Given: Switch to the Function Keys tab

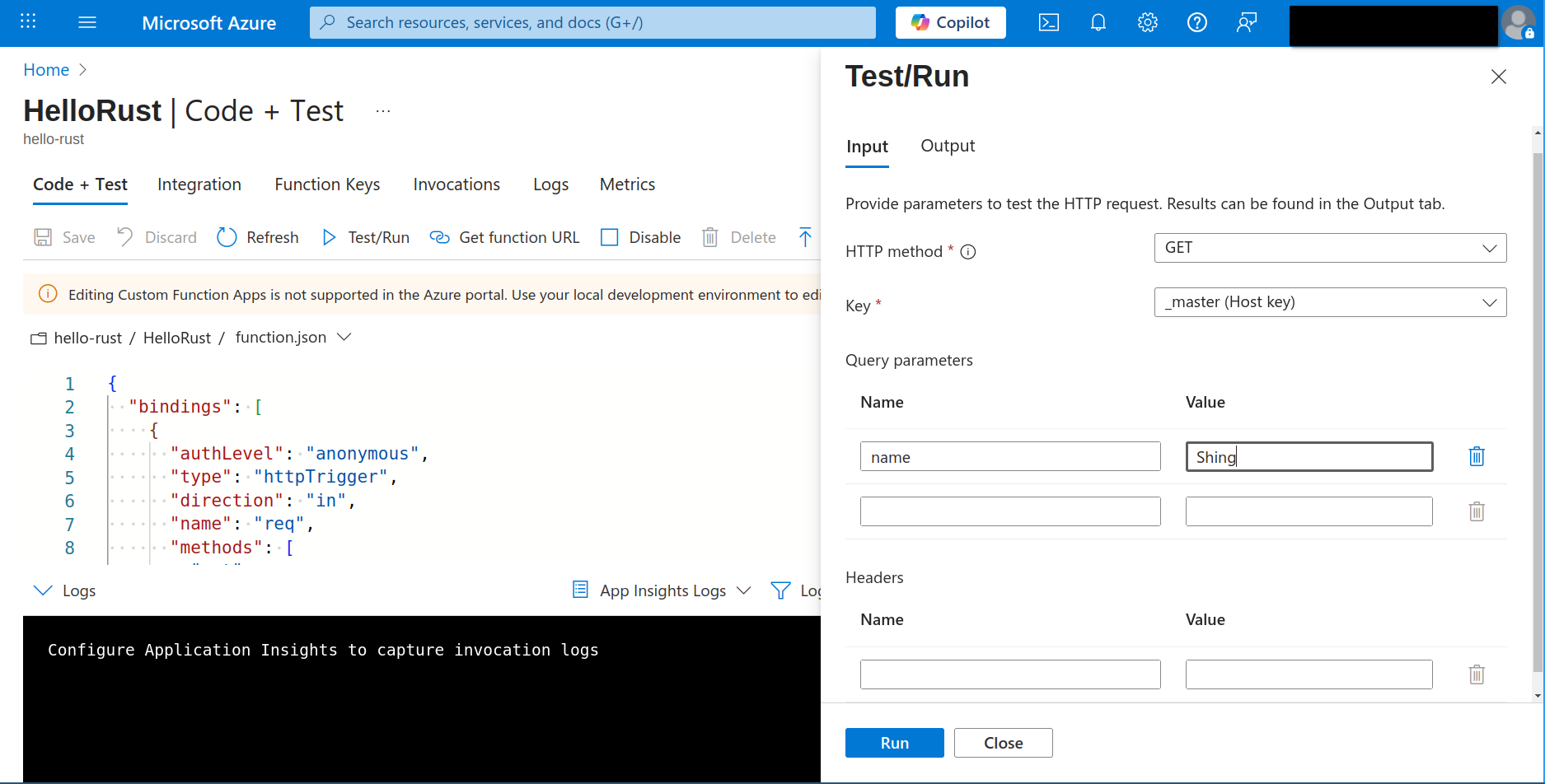Looking at the screenshot, I should [327, 184].
